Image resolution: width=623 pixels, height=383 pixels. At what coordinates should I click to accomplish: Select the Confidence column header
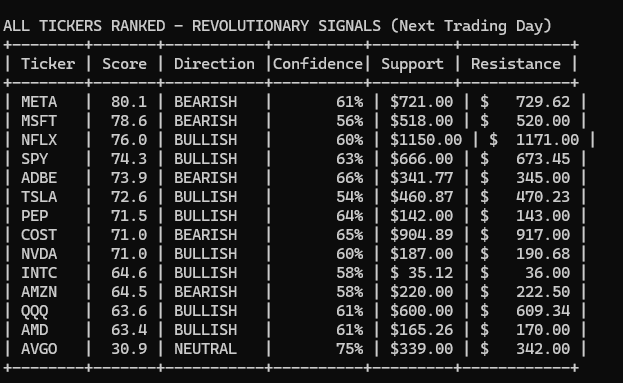pos(318,64)
